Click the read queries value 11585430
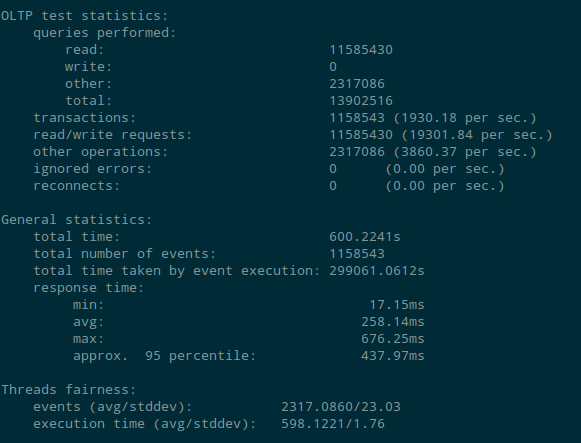 click(361, 50)
